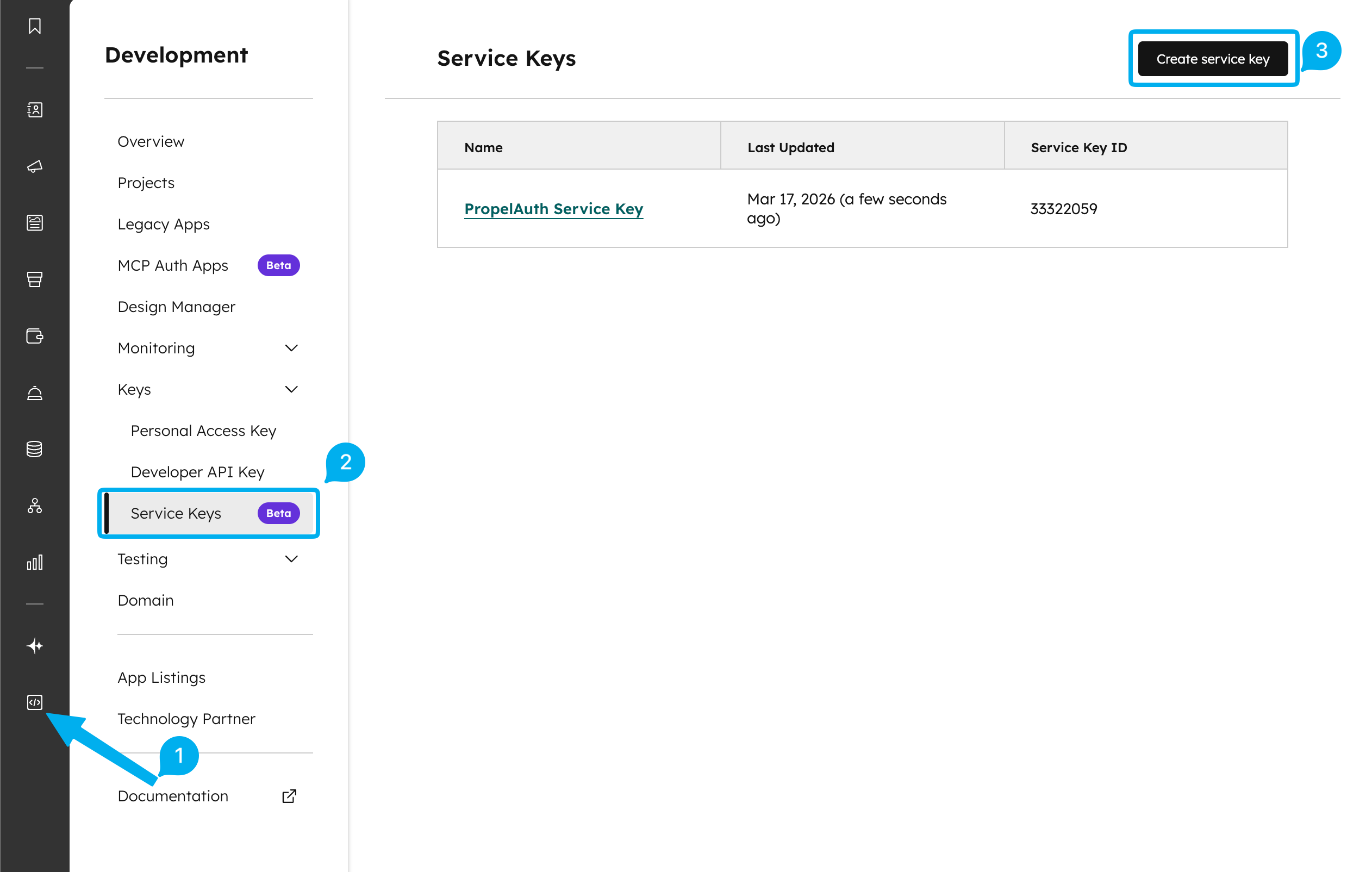This screenshot has width=1372, height=872.
Task: Open MCP Auth Apps from the menu
Action: (173, 265)
